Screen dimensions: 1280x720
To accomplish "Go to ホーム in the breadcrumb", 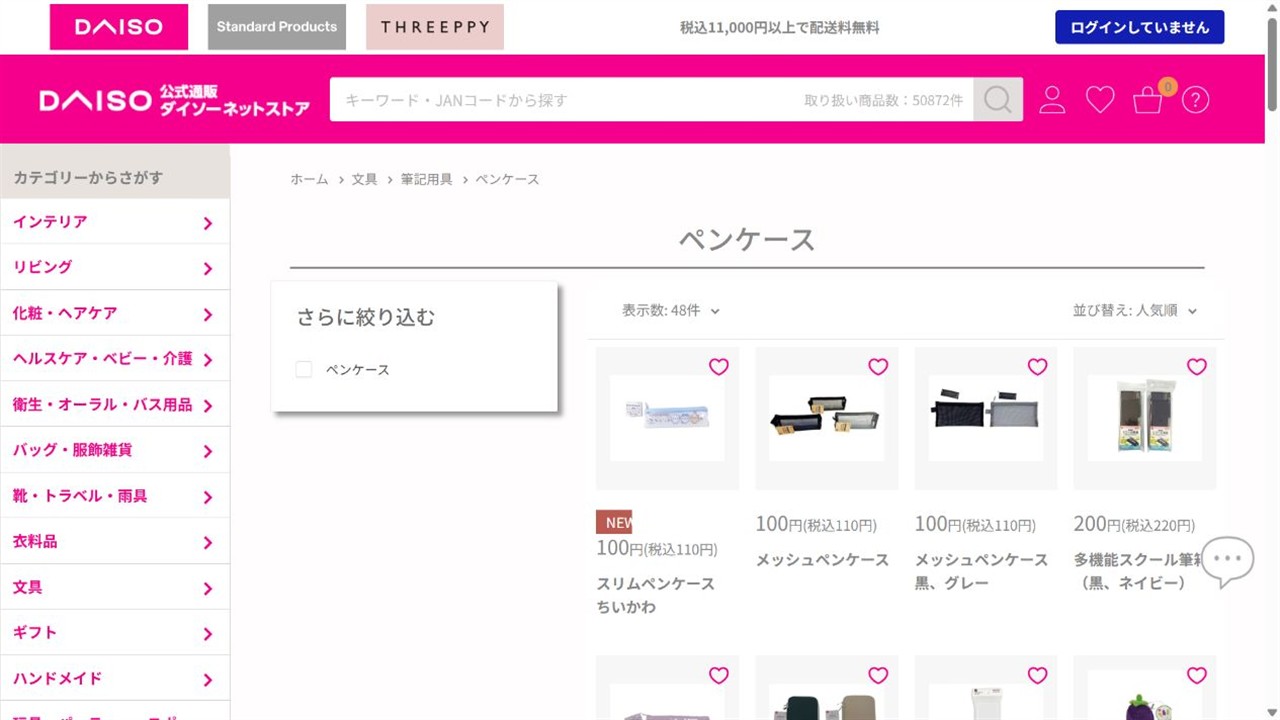I will point(309,179).
